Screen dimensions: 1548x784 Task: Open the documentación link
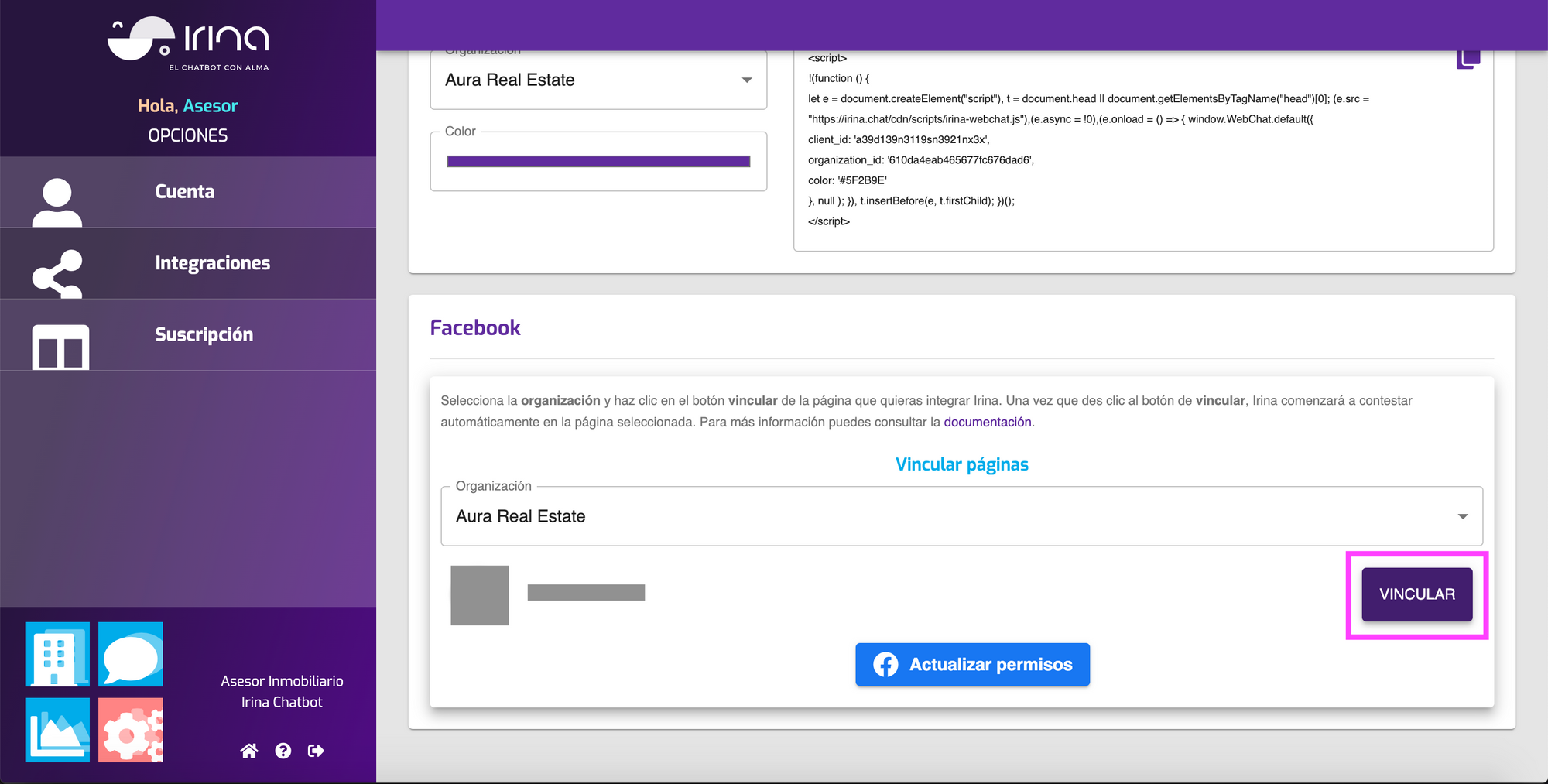(988, 422)
